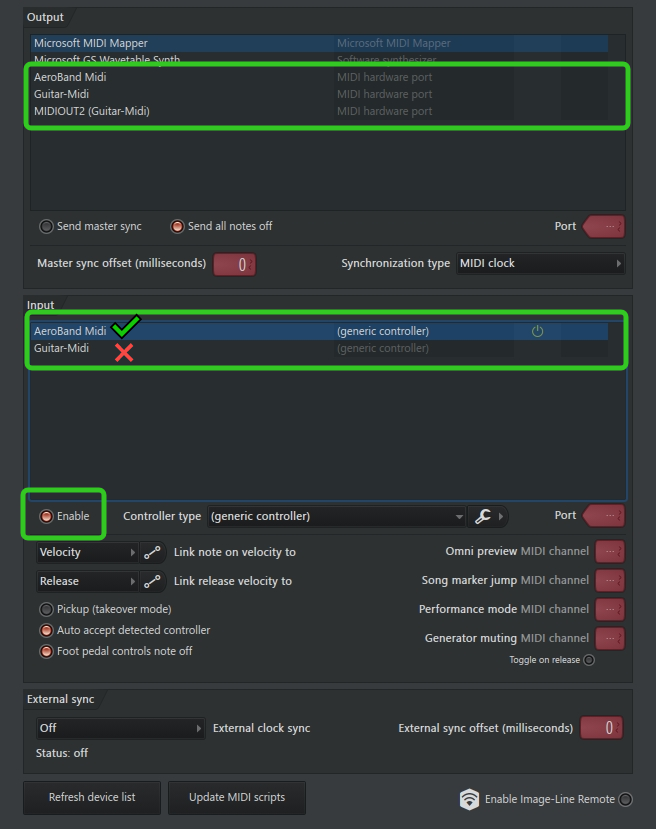Screen dimensions: 656x829
Task: Click Song marker jump MIDI channel field
Action: coord(610,581)
